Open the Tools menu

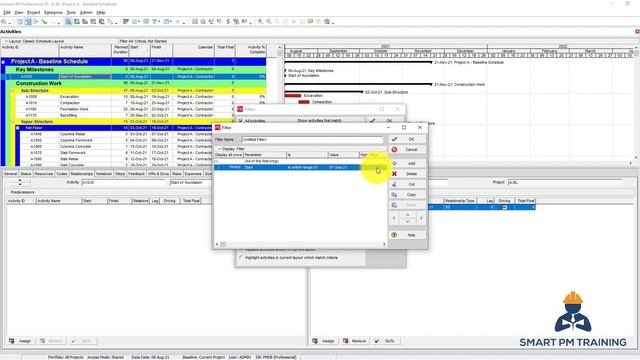click(71, 13)
